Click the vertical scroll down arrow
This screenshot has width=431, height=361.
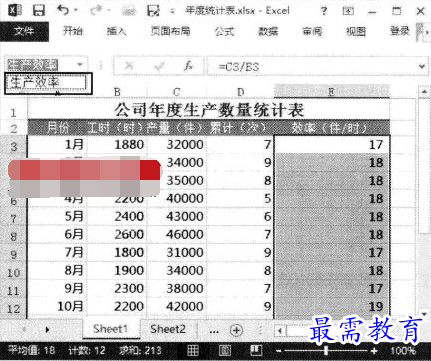[424, 314]
